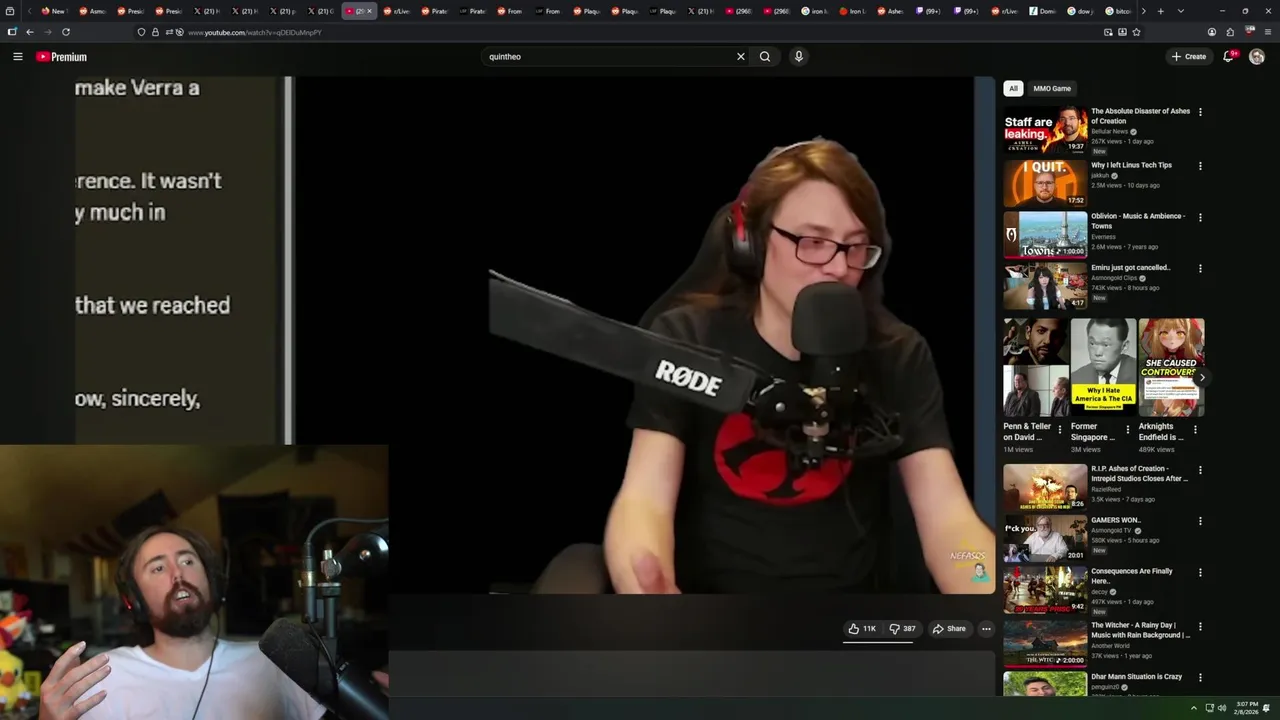This screenshot has height=720, width=1280.
Task: Open options for 'R.I.P. Ashes of Creation'
Action: (x=1200, y=470)
